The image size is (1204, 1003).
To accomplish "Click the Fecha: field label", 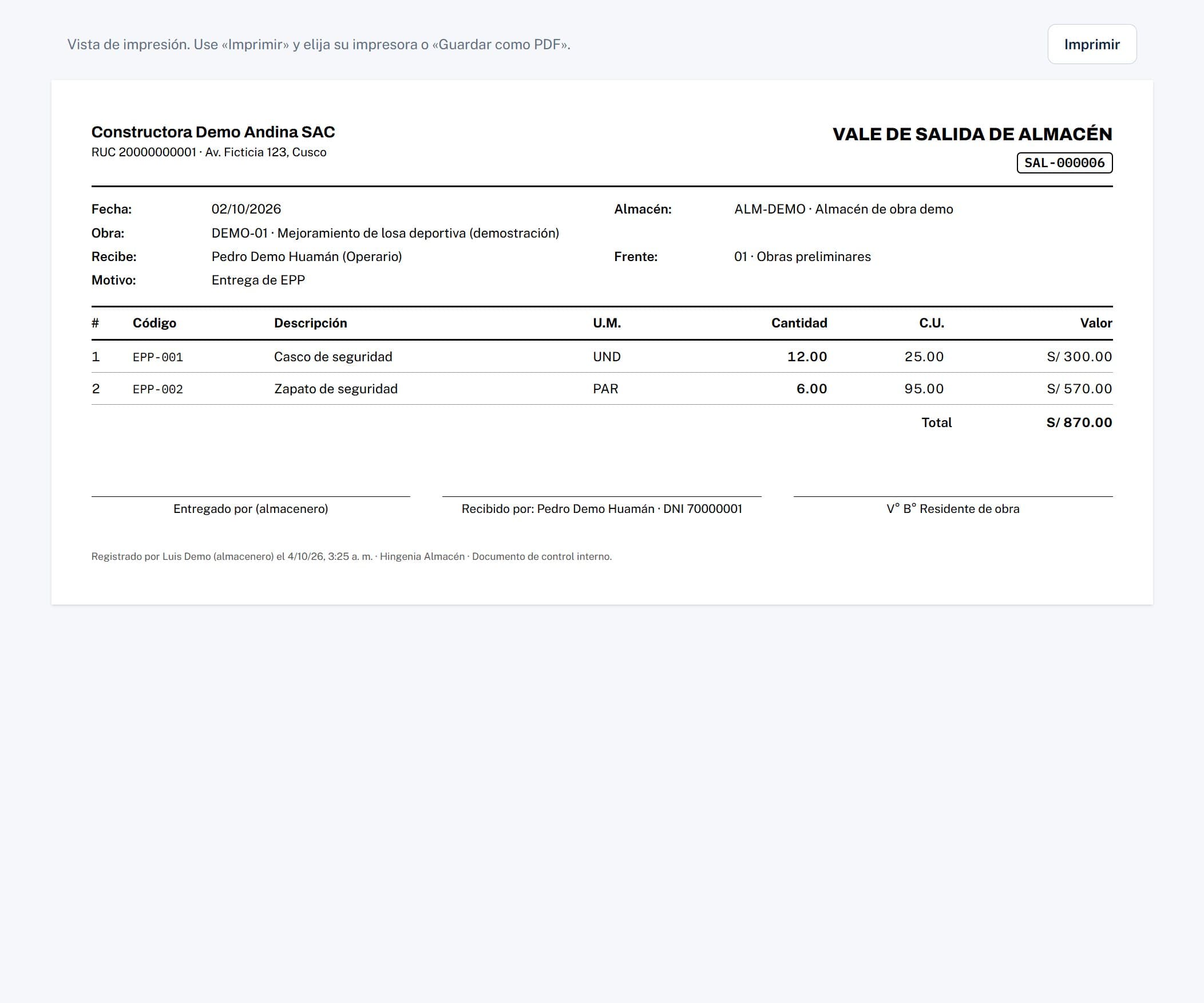I will coord(111,210).
